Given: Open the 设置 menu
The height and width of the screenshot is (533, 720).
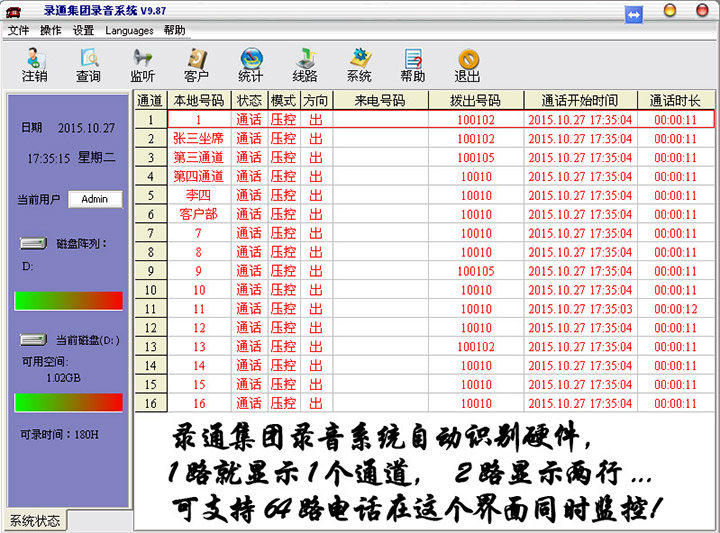Looking at the screenshot, I should click(83, 30).
